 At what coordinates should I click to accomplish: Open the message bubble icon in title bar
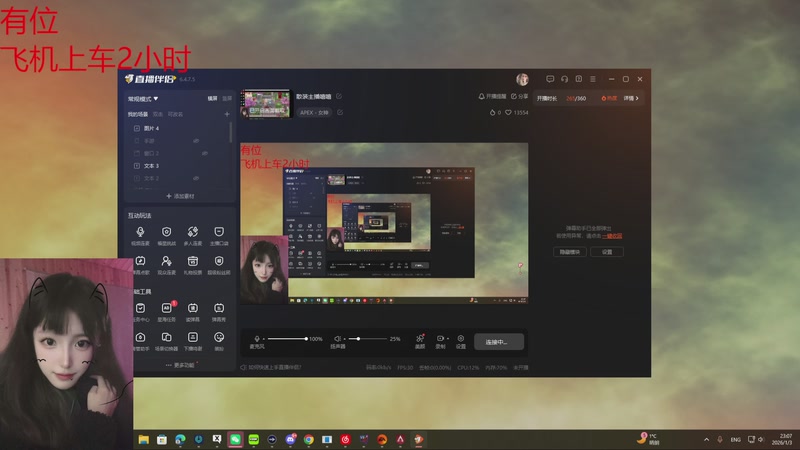click(x=550, y=79)
